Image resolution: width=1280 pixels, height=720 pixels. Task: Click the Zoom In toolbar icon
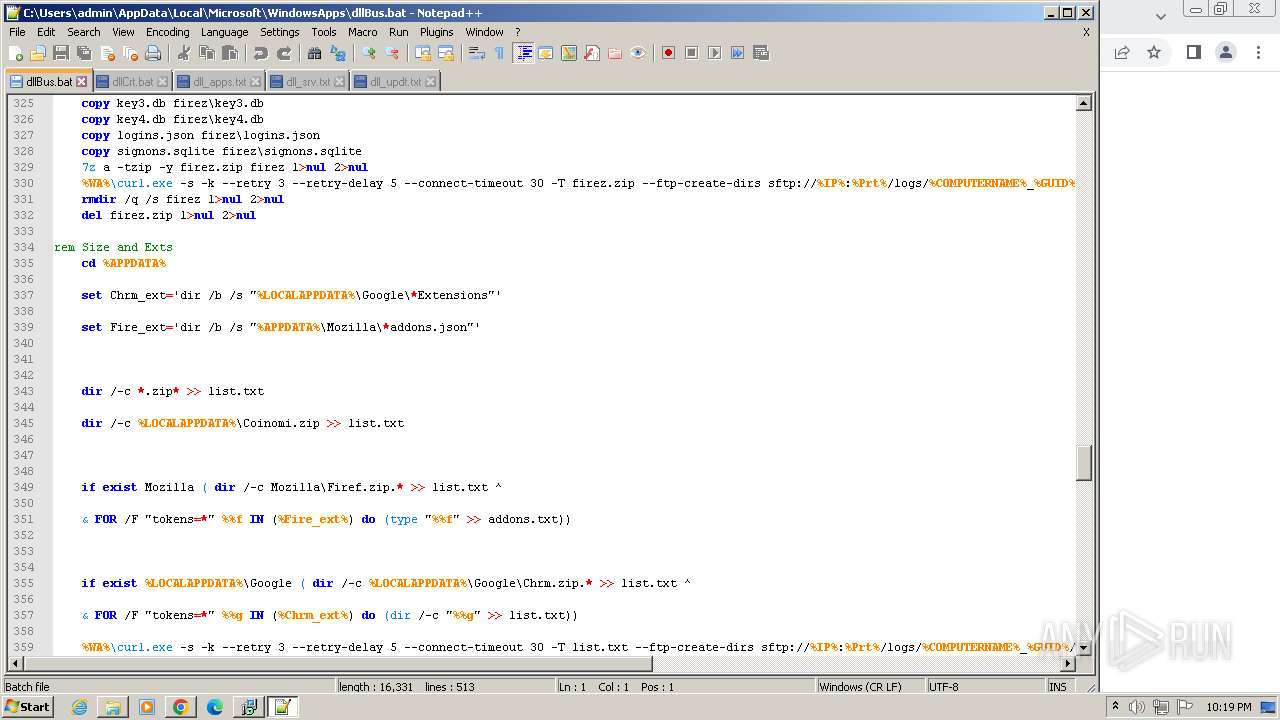click(369, 53)
